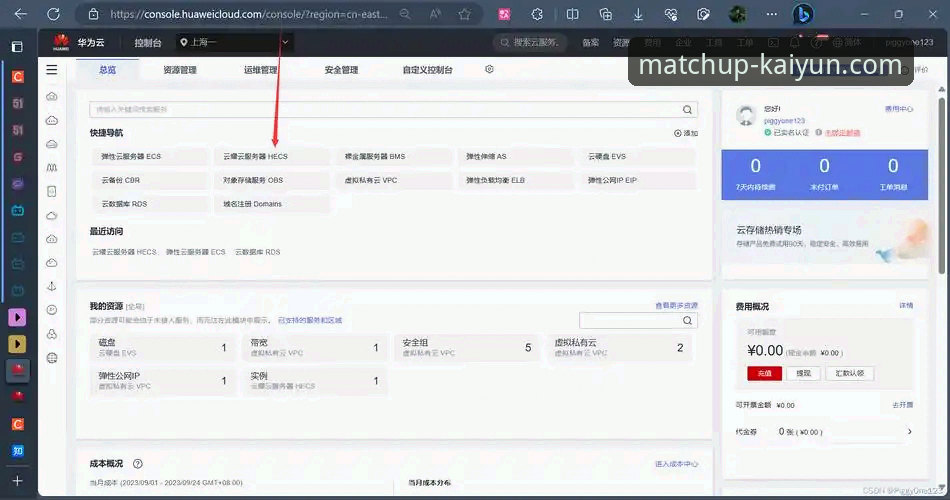Open 域名注册 Domains shortcut
The image size is (950, 500).
272,204
